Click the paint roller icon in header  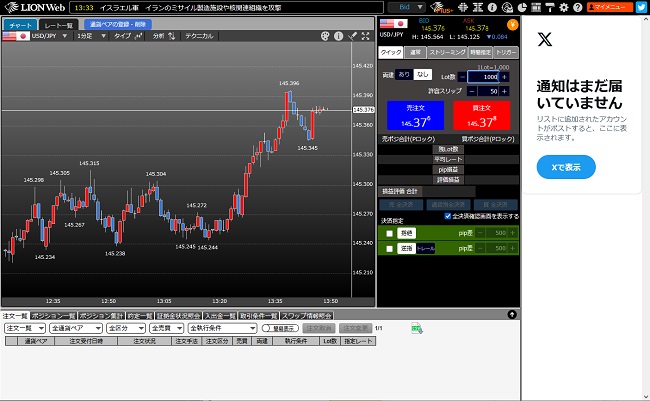coord(550,7)
